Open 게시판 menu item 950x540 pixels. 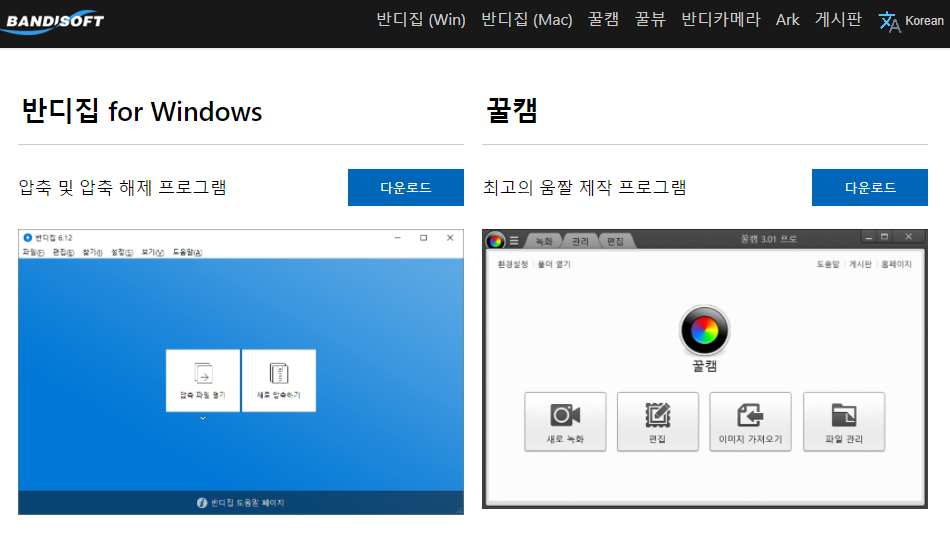point(838,19)
